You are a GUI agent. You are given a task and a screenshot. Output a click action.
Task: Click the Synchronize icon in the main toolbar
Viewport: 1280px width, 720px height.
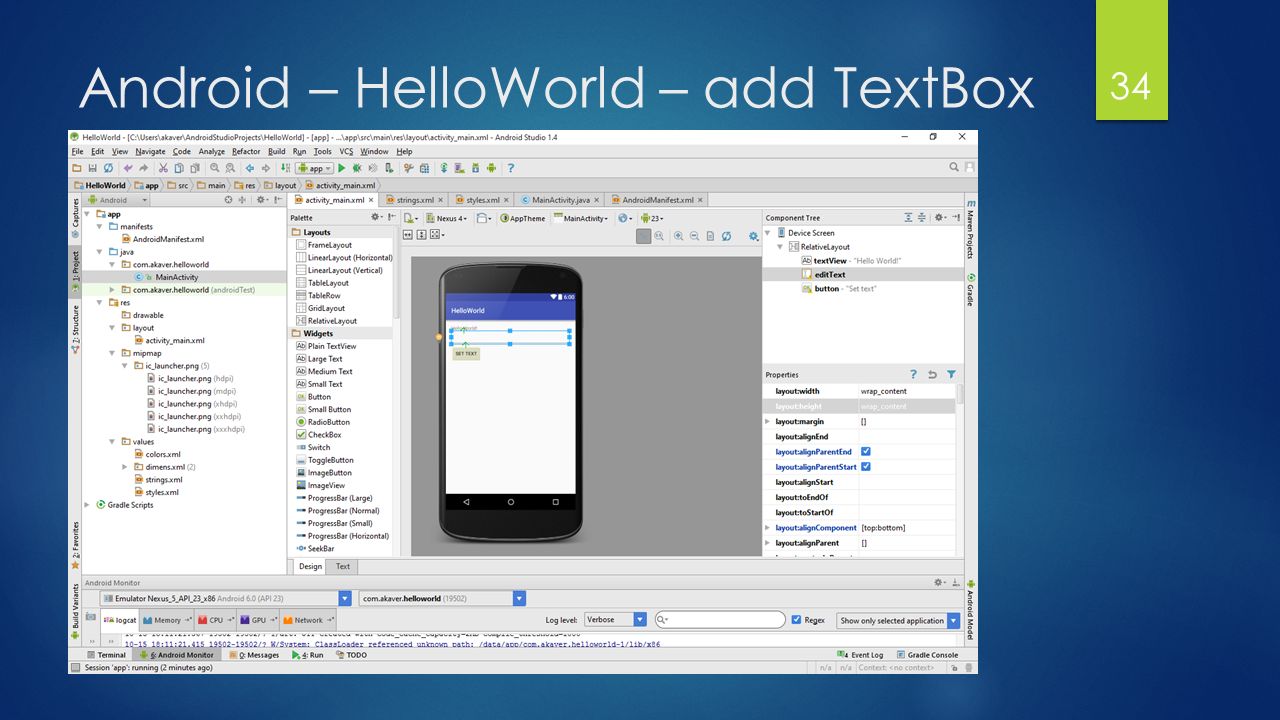pyautogui.click(x=108, y=168)
